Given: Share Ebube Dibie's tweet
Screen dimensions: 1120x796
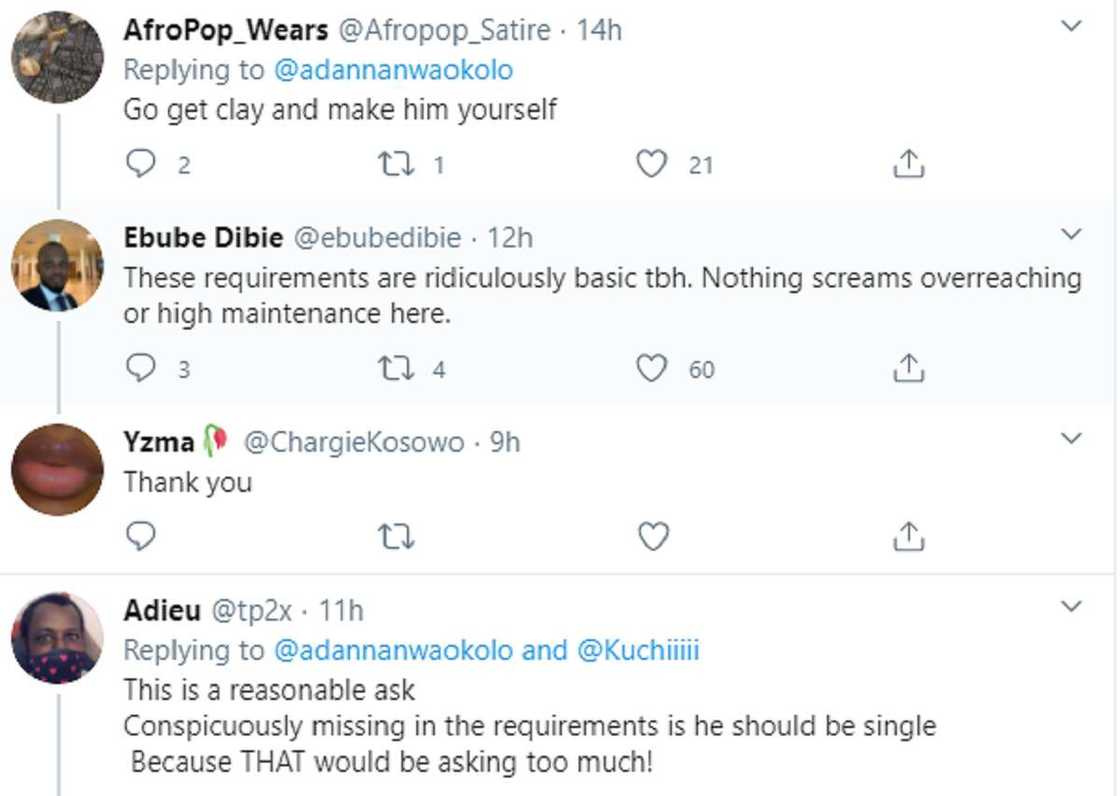Looking at the screenshot, I should coord(908,370).
